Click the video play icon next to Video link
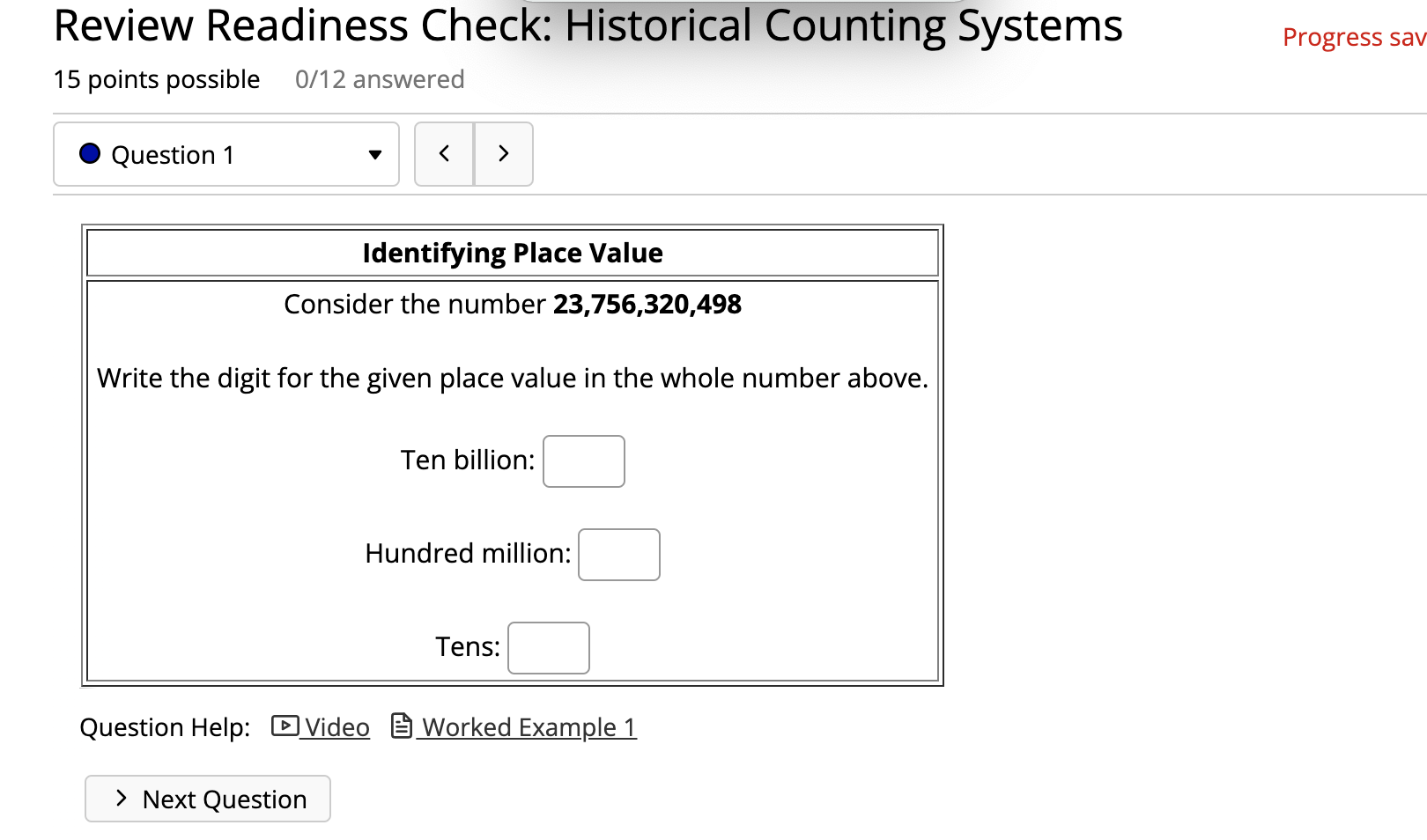 click(284, 726)
